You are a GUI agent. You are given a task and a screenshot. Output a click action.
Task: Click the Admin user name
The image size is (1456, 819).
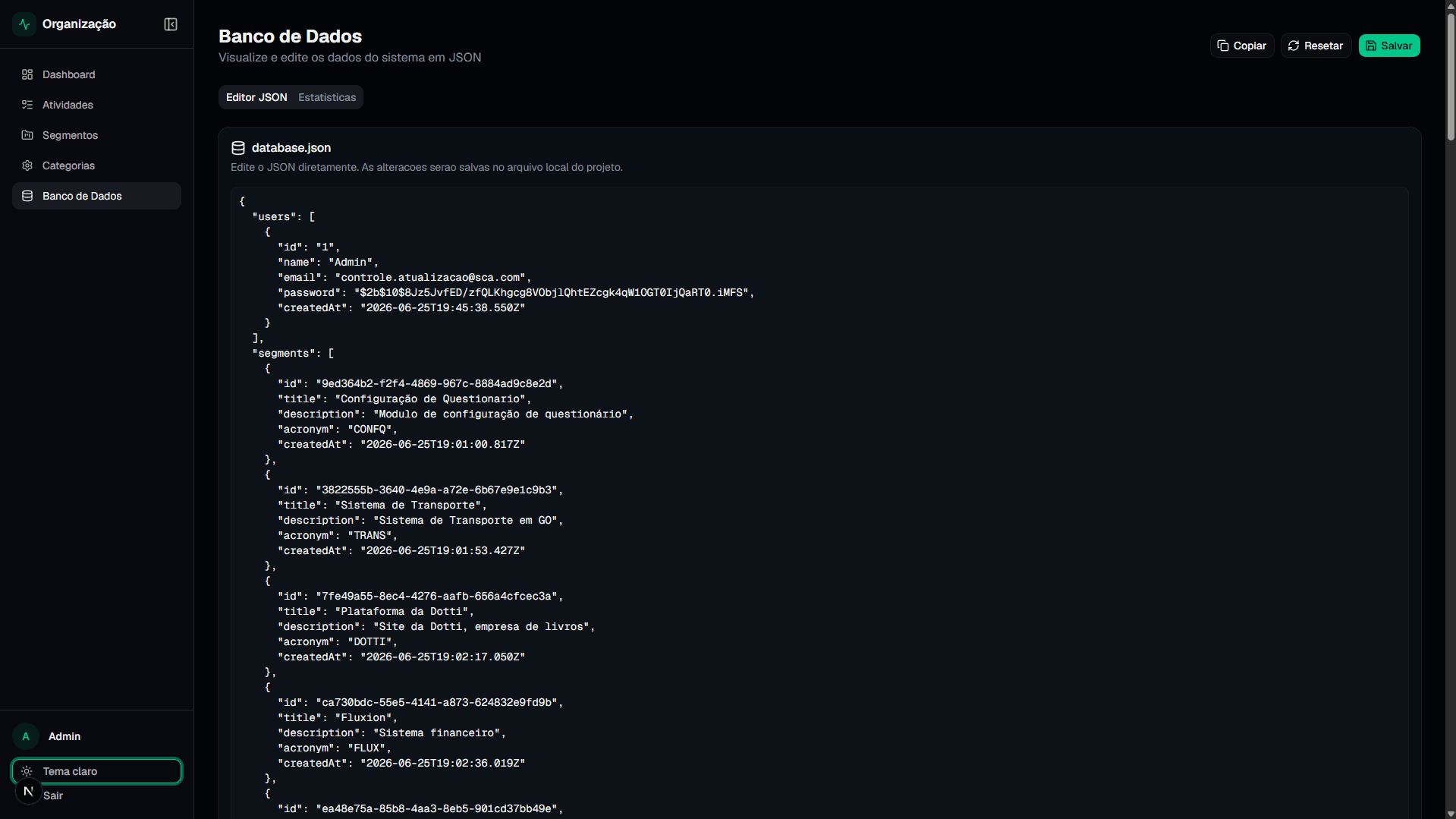(64, 736)
